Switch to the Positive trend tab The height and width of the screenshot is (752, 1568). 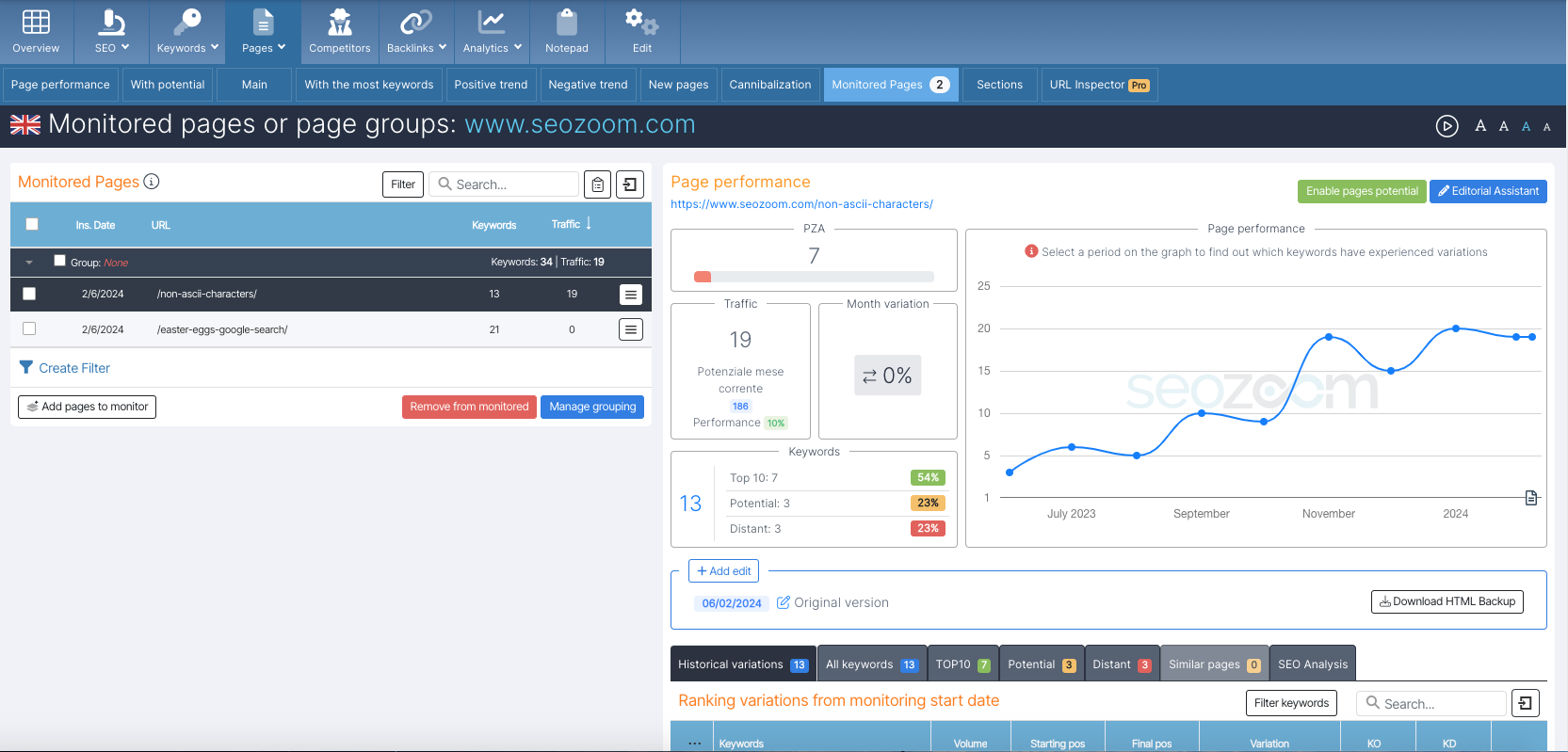click(x=491, y=85)
